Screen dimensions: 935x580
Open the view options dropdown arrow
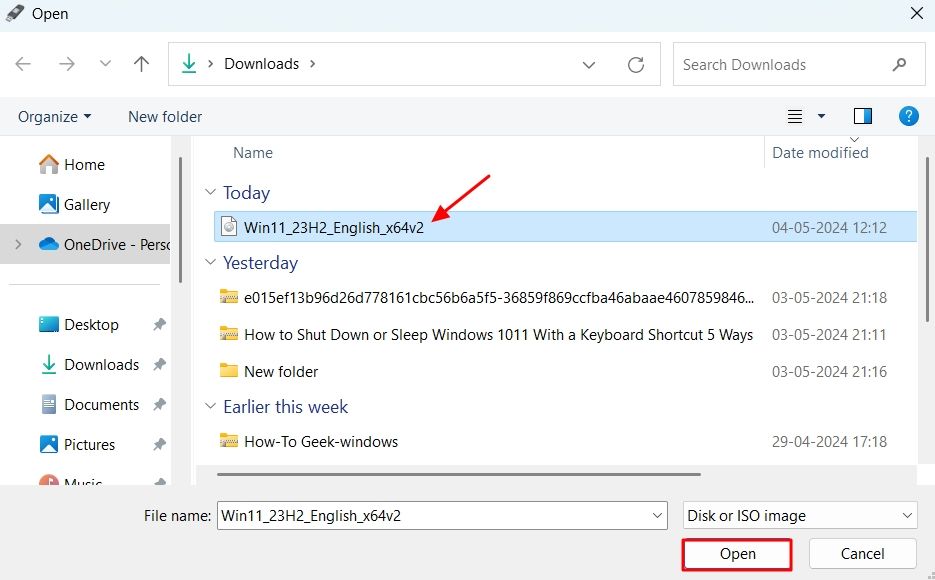click(x=821, y=116)
